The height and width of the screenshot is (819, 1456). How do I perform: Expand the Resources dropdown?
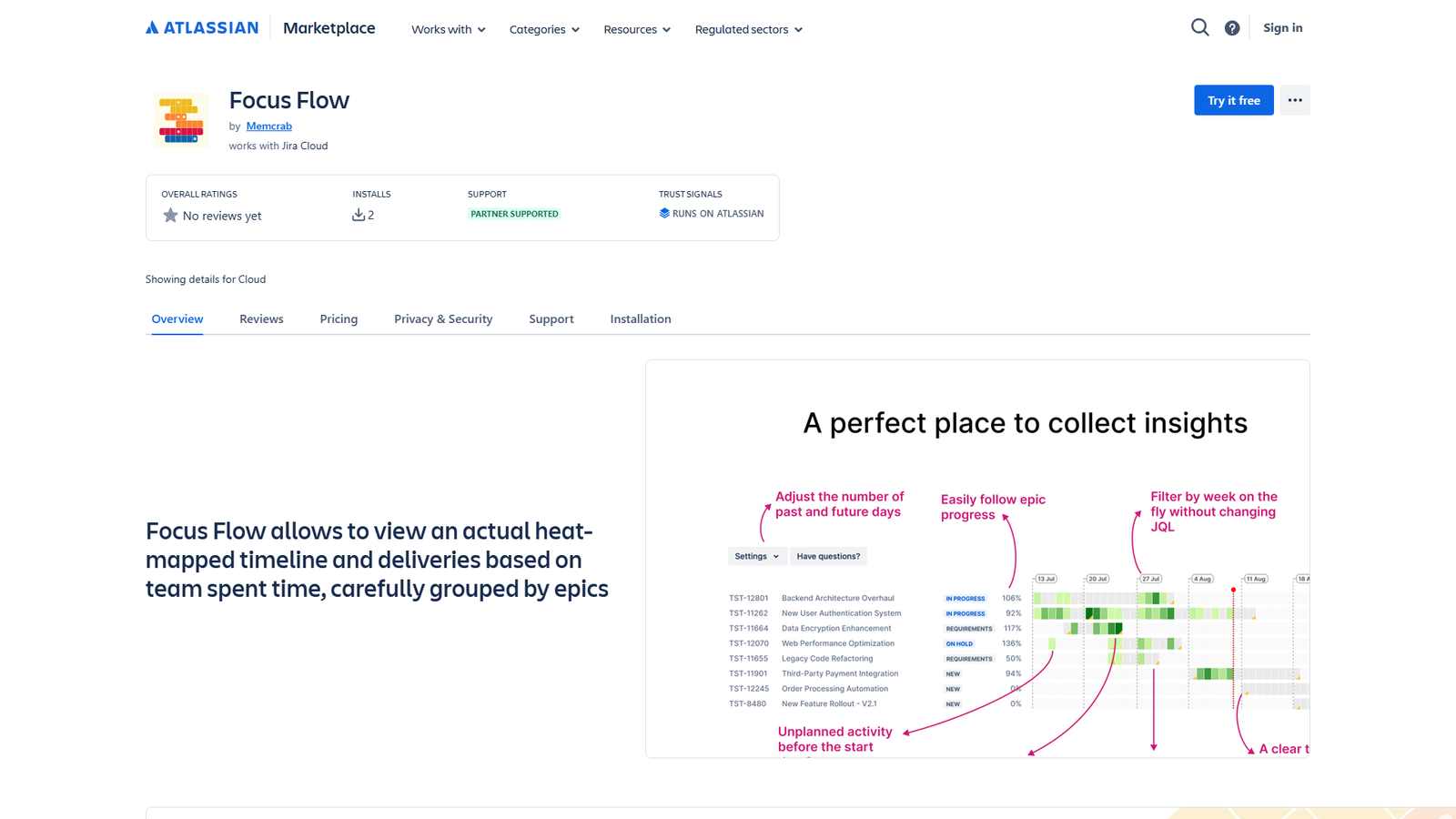[636, 29]
